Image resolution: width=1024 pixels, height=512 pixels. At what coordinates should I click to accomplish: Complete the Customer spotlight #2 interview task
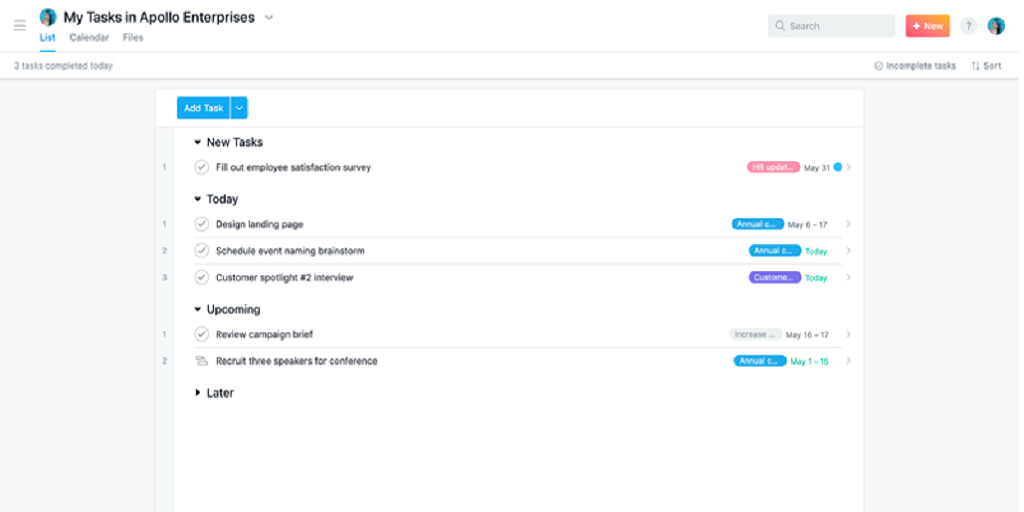[201, 277]
